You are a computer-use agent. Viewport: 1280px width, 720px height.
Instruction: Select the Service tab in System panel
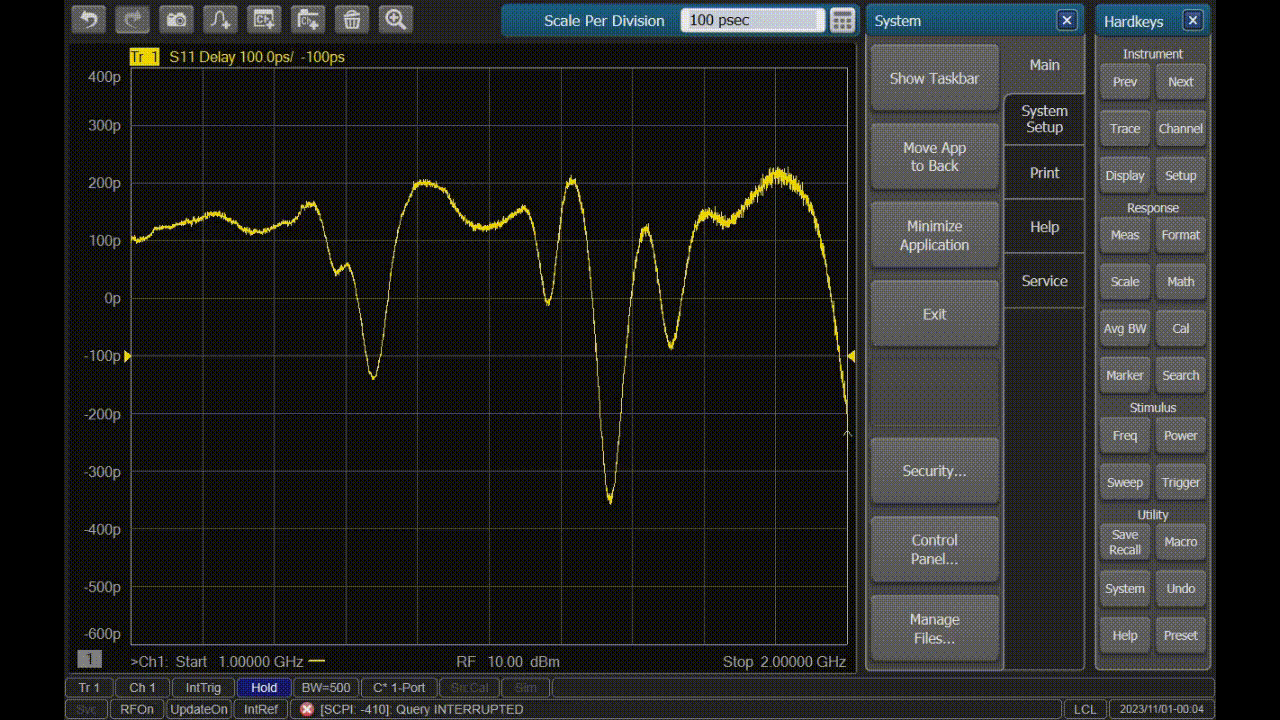coord(1044,281)
